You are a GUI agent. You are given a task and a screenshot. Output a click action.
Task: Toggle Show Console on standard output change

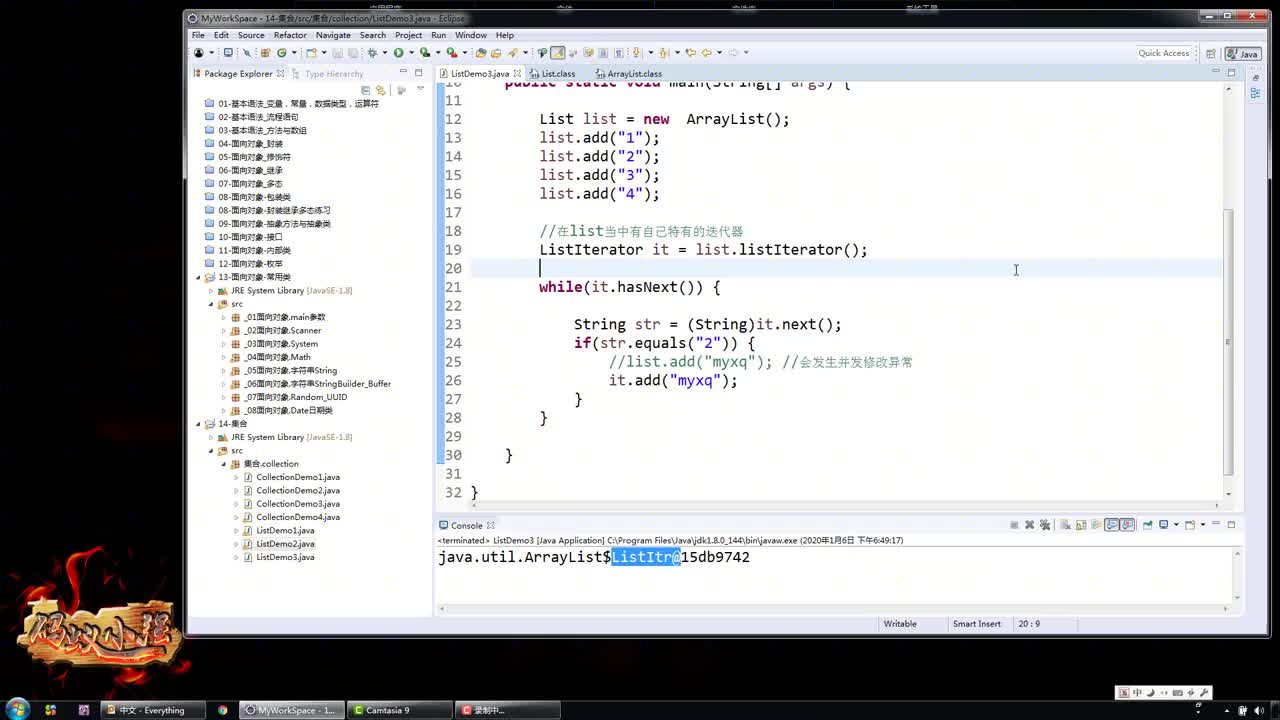[1111, 525]
